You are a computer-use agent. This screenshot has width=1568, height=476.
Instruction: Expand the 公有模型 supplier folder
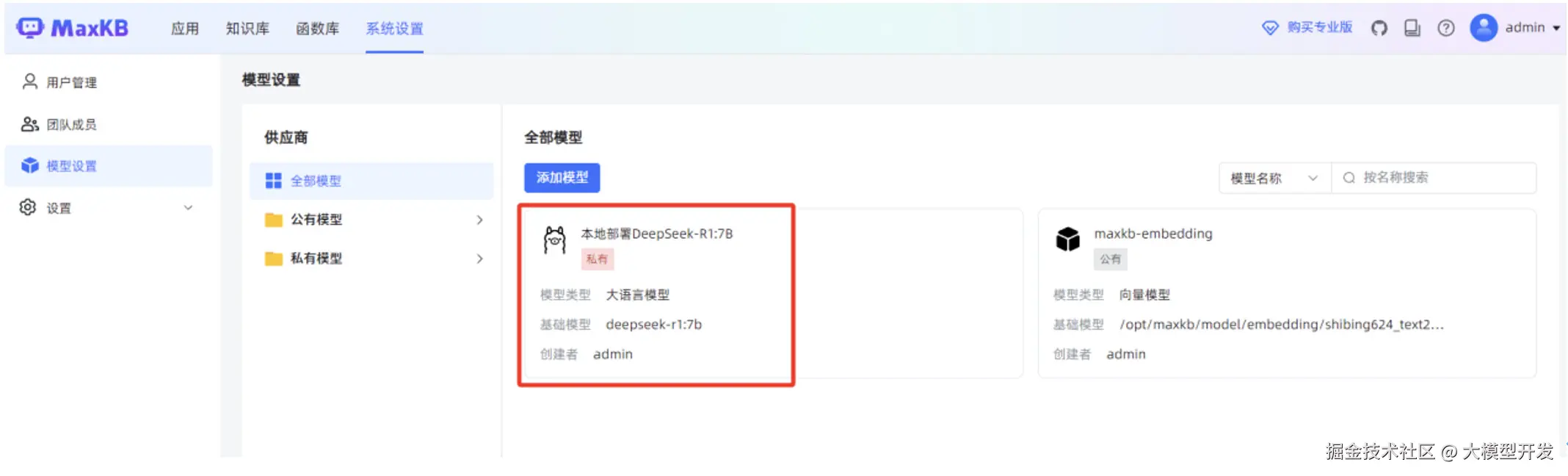click(371, 220)
